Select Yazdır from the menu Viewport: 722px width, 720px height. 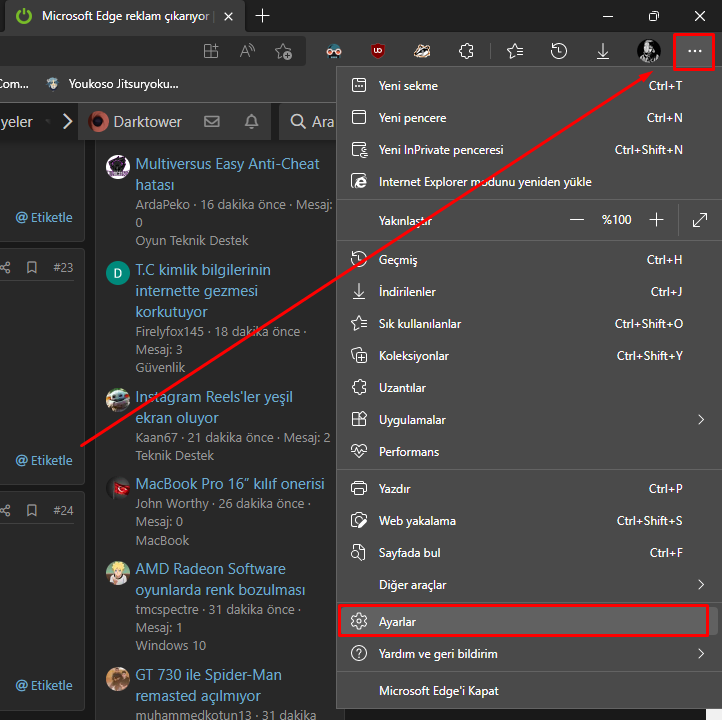point(529,488)
